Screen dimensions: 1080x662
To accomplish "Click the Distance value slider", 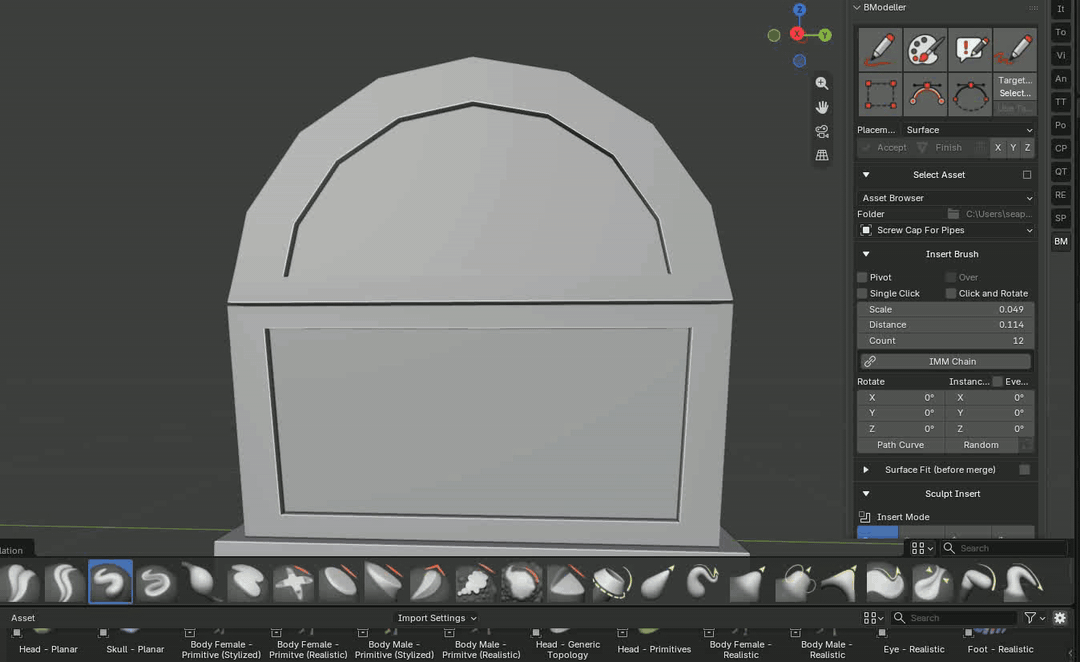I will click(946, 325).
